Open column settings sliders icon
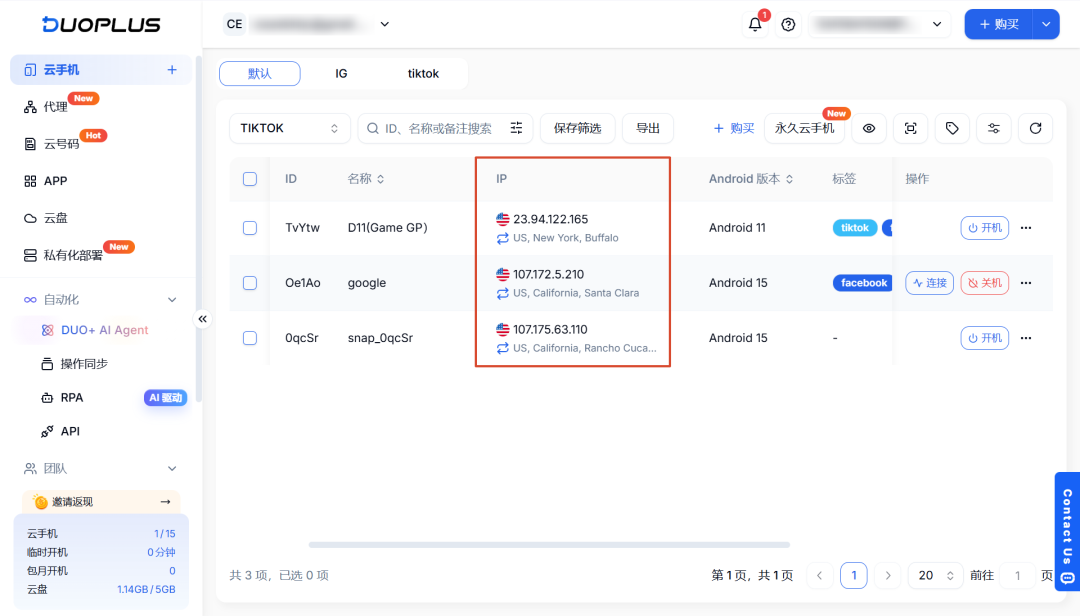The image size is (1080, 616). 994,128
